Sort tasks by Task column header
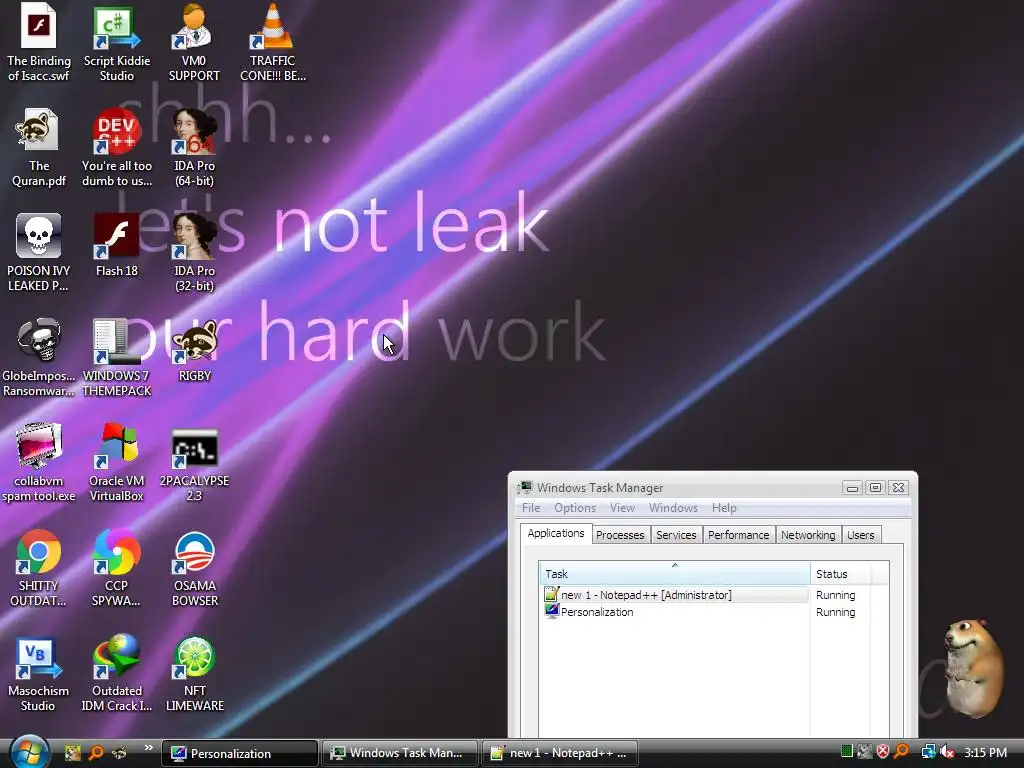1024x768 pixels. 675,573
